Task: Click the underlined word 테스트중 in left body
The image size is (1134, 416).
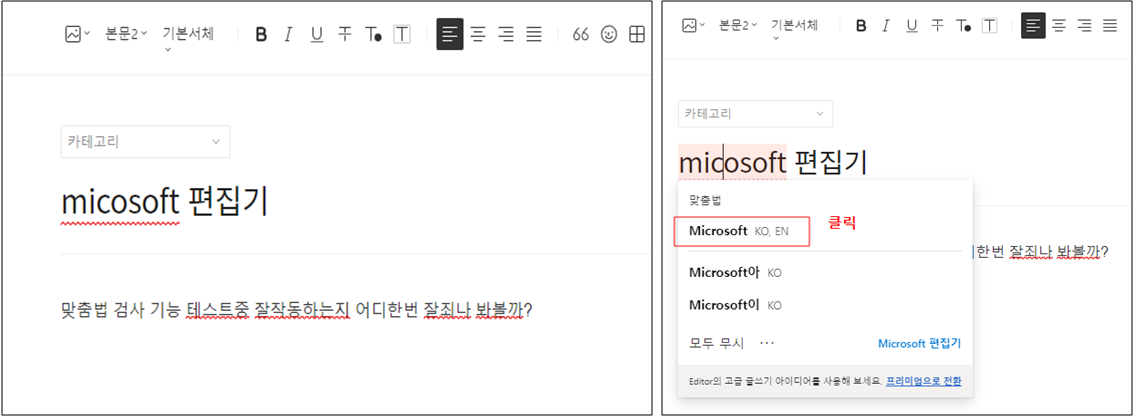Action: [218, 310]
